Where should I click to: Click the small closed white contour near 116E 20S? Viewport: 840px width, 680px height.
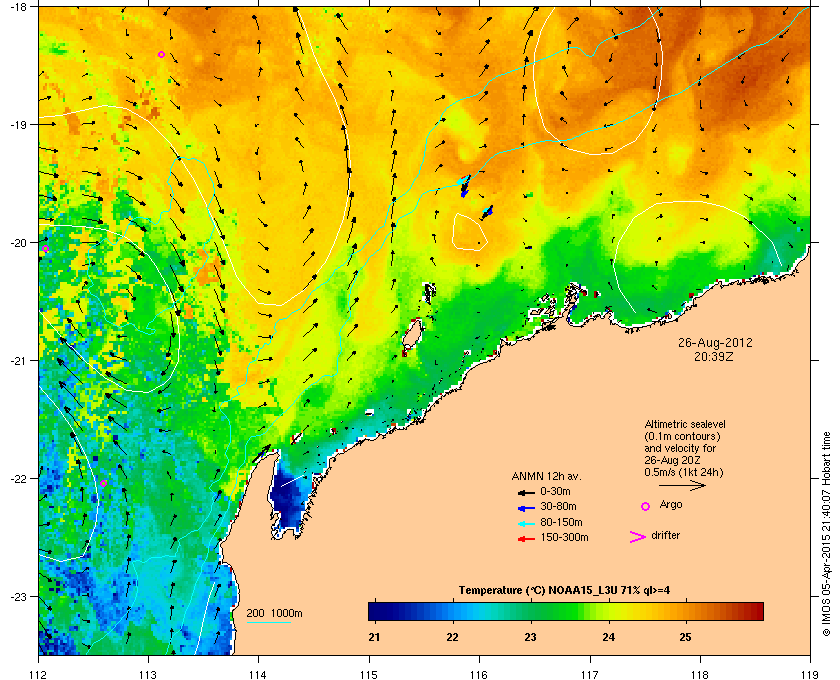click(x=469, y=231)
